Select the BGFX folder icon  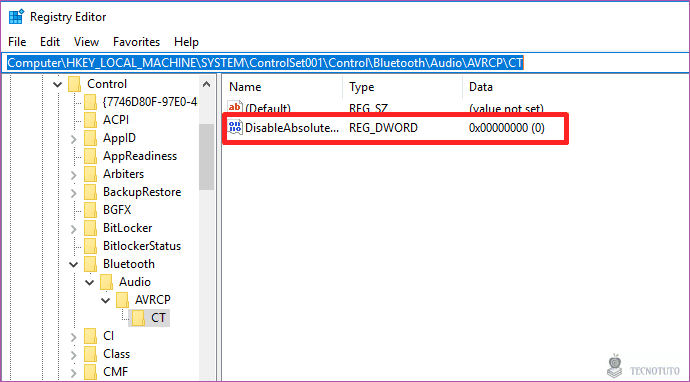(x=90, y=210)
